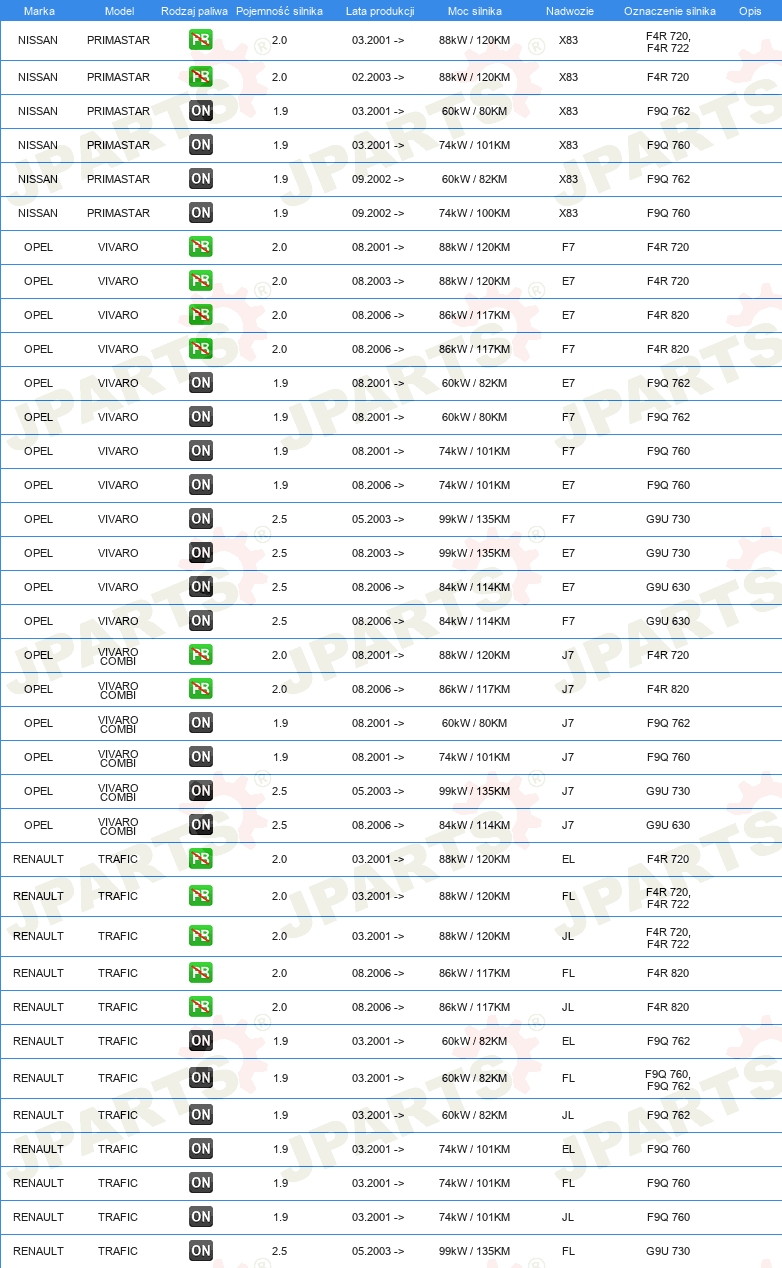Click the Opis column header

[749, 10]
